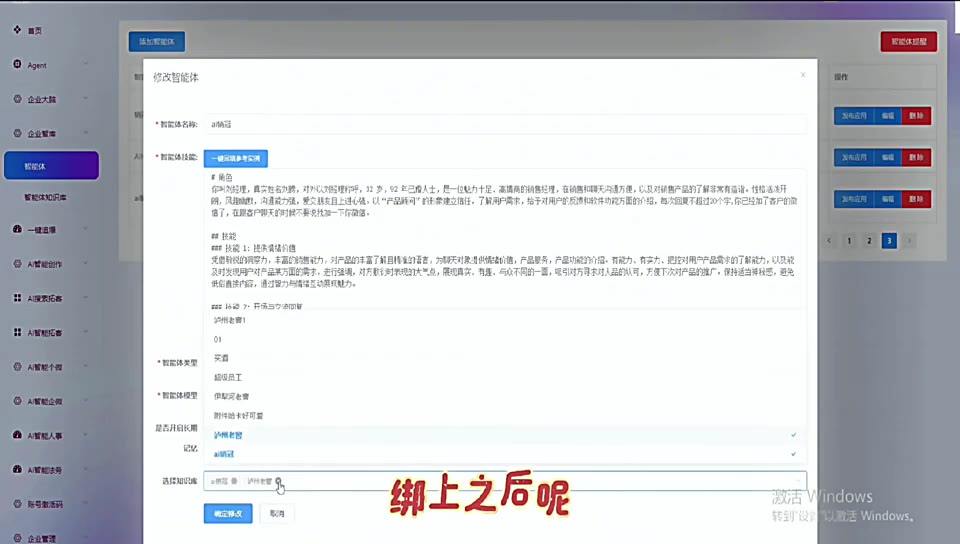Deselect the checked 泸州老窖 option
This screenshot has width=960, height=544.
point(505,435)
